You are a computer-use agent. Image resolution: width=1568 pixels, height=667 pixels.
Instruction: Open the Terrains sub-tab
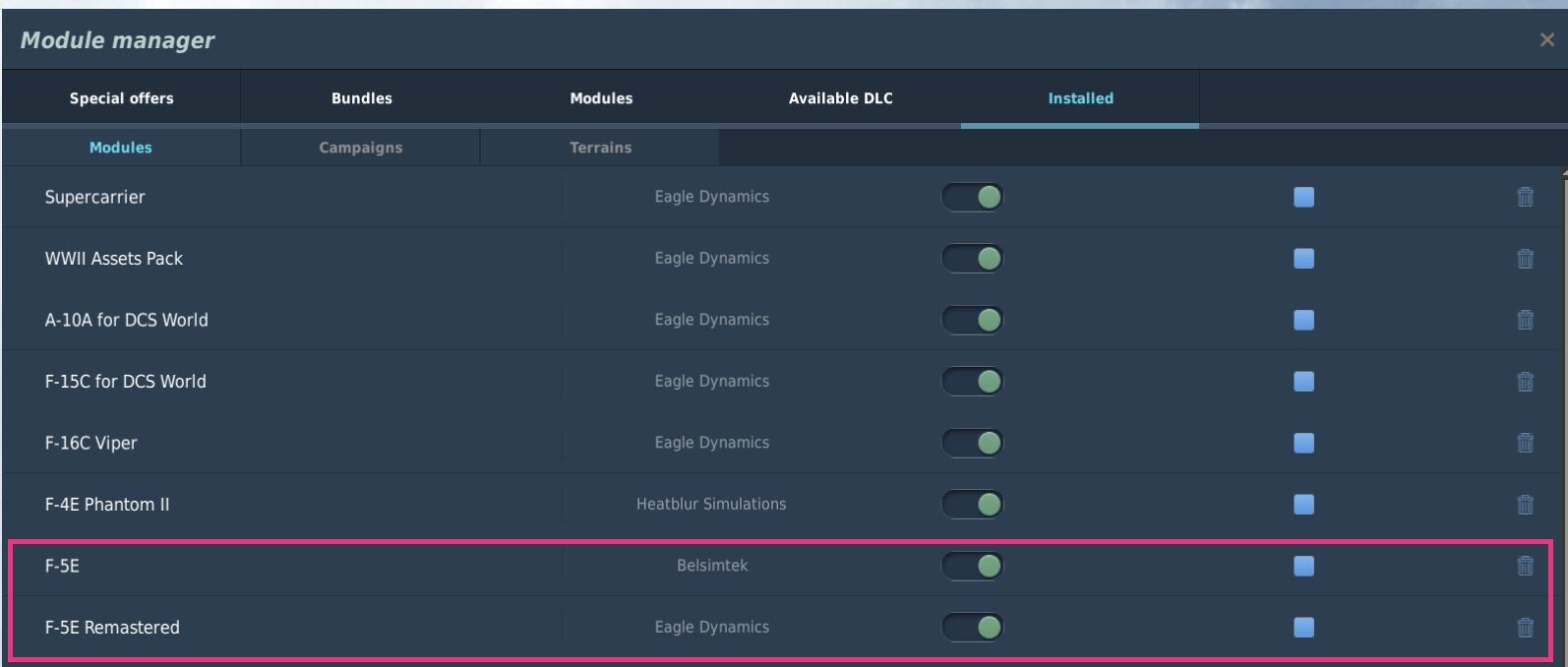(x=600, y=148)
